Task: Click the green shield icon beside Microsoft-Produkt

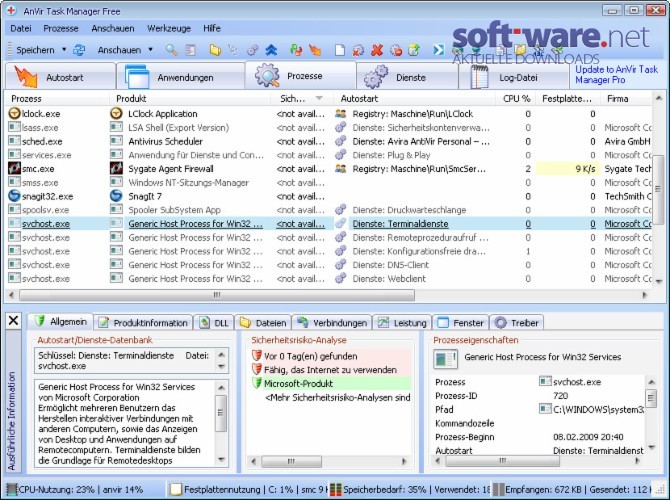Action: tap(257, 383)
